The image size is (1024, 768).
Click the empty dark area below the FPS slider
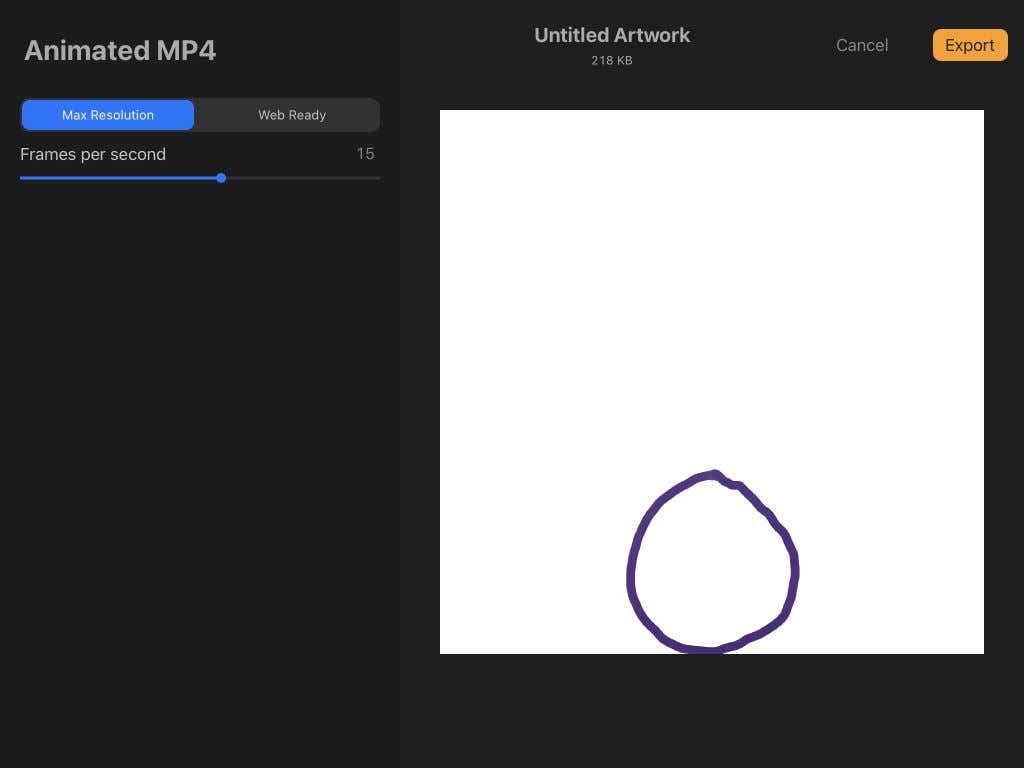click(200, 457)
